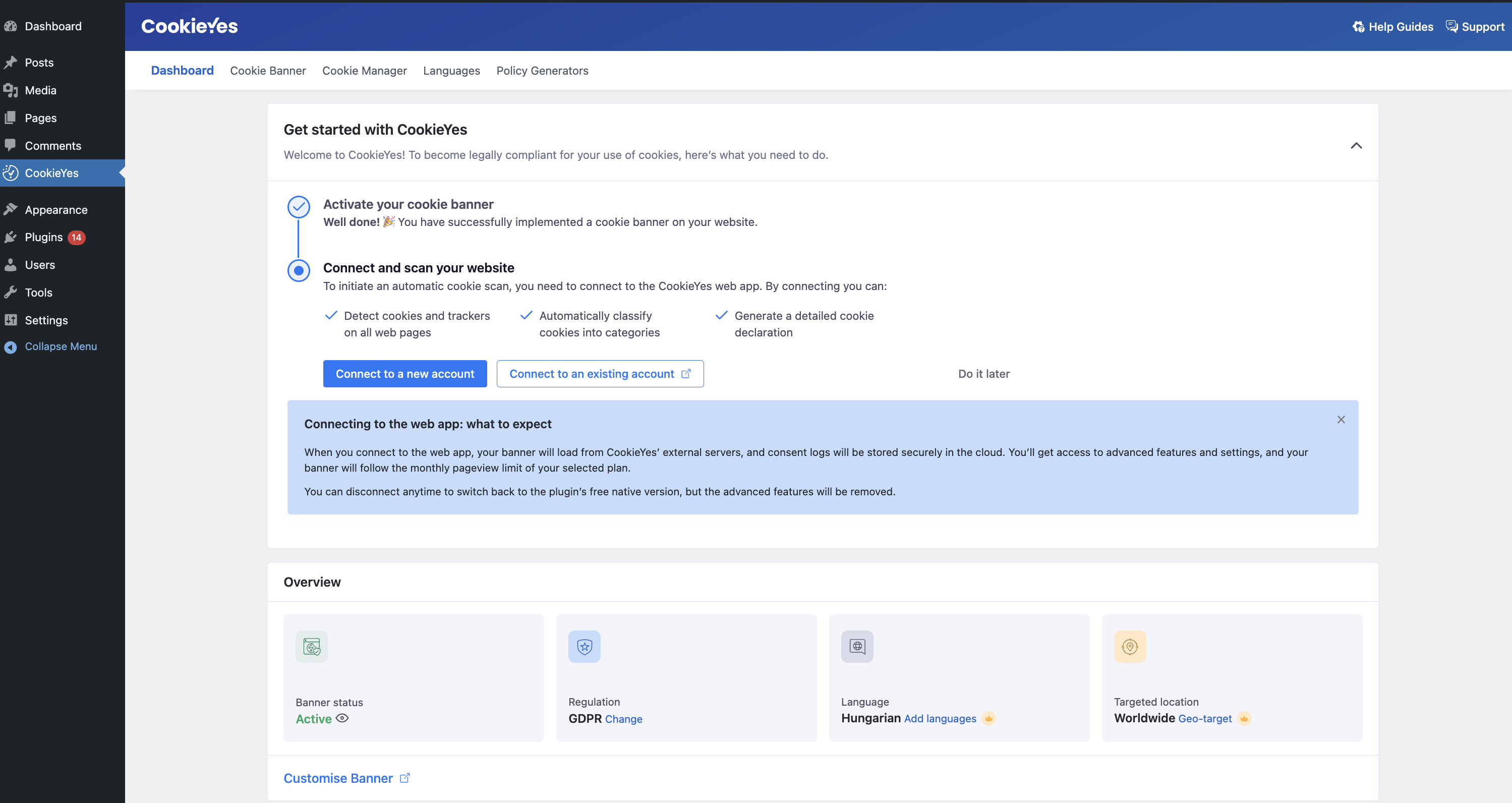Select the Connect and scan step radio

(x=299, y=270)
